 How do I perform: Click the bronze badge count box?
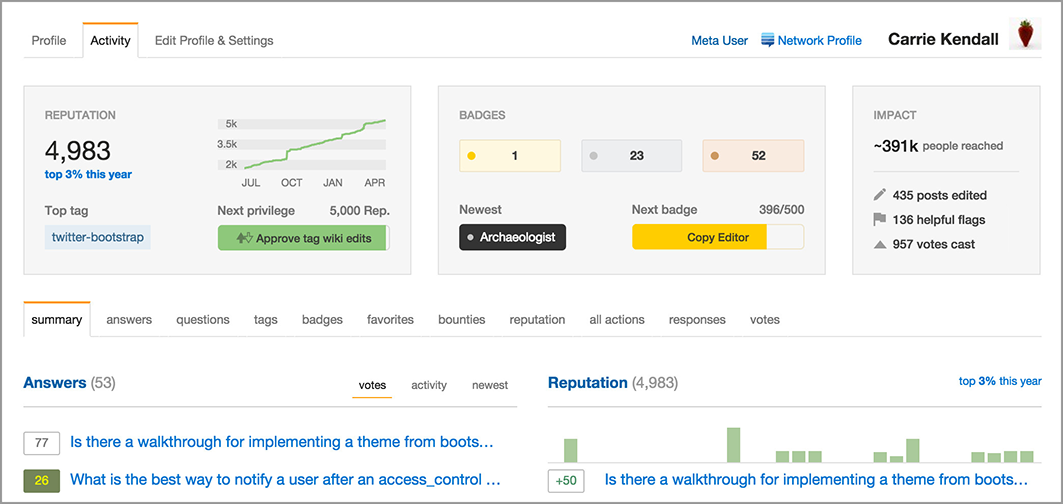click(753, 155)
